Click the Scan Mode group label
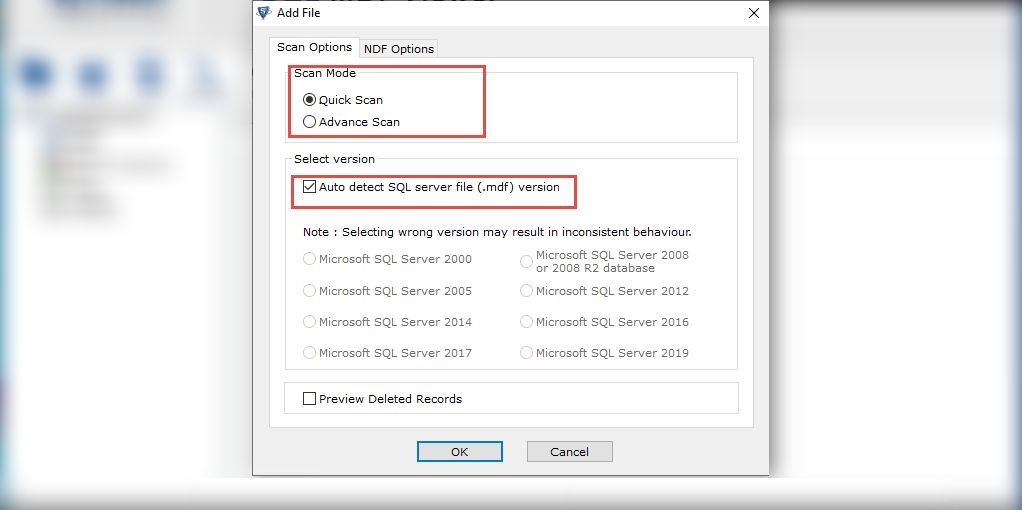Image resolution: width=1022 pixels, height=510 pixels. (325, 73)
